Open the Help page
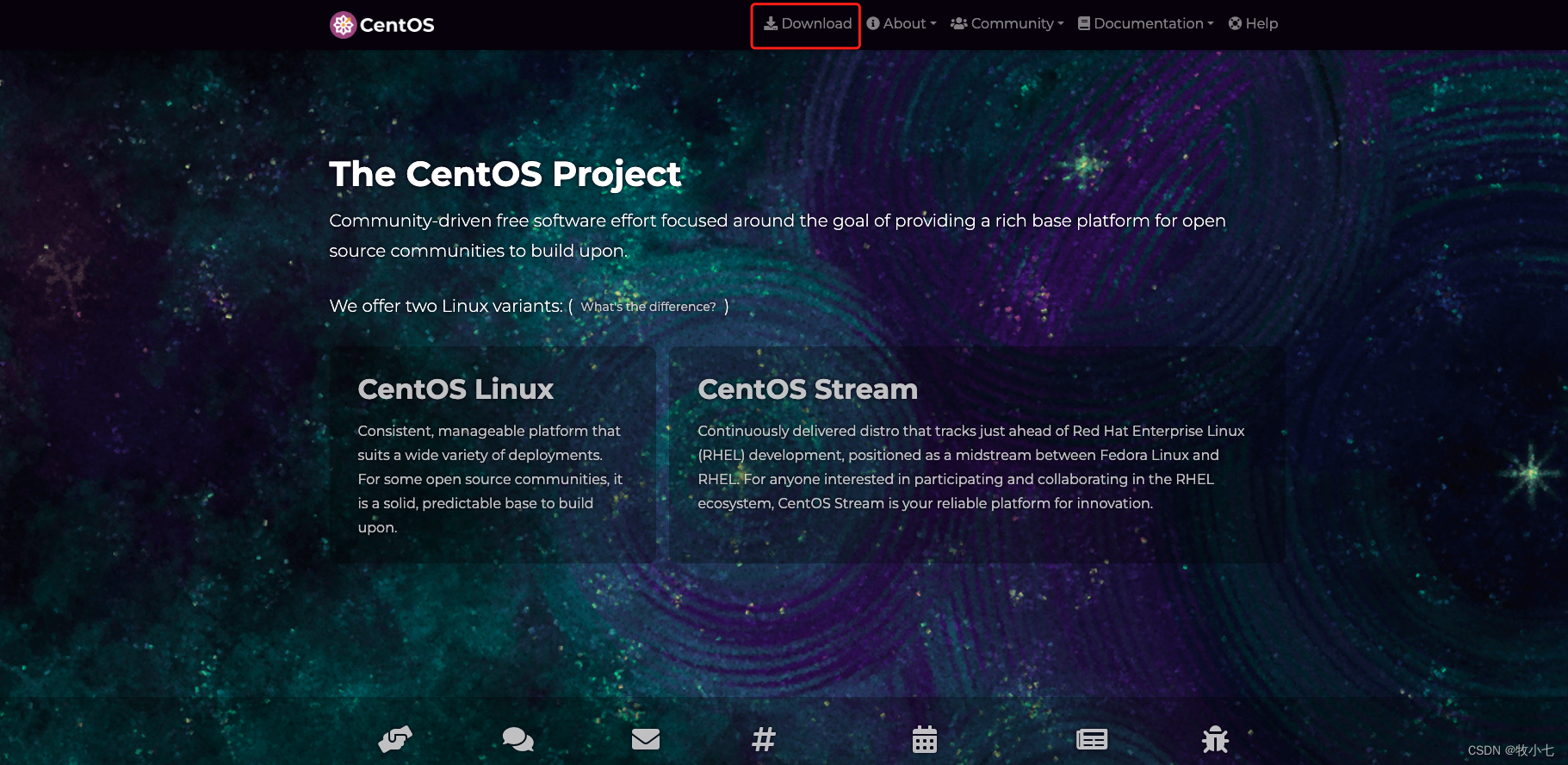The height and width of the screenshot is (765, 1568). tap(1253, 24)
